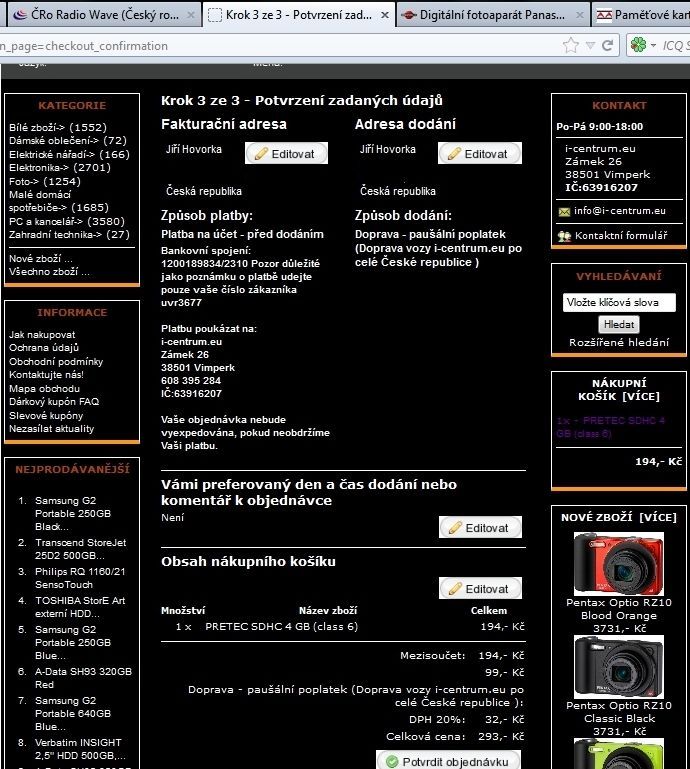Open the Jak nakupovat info page

pyautogui.click(x=42, y=334)
